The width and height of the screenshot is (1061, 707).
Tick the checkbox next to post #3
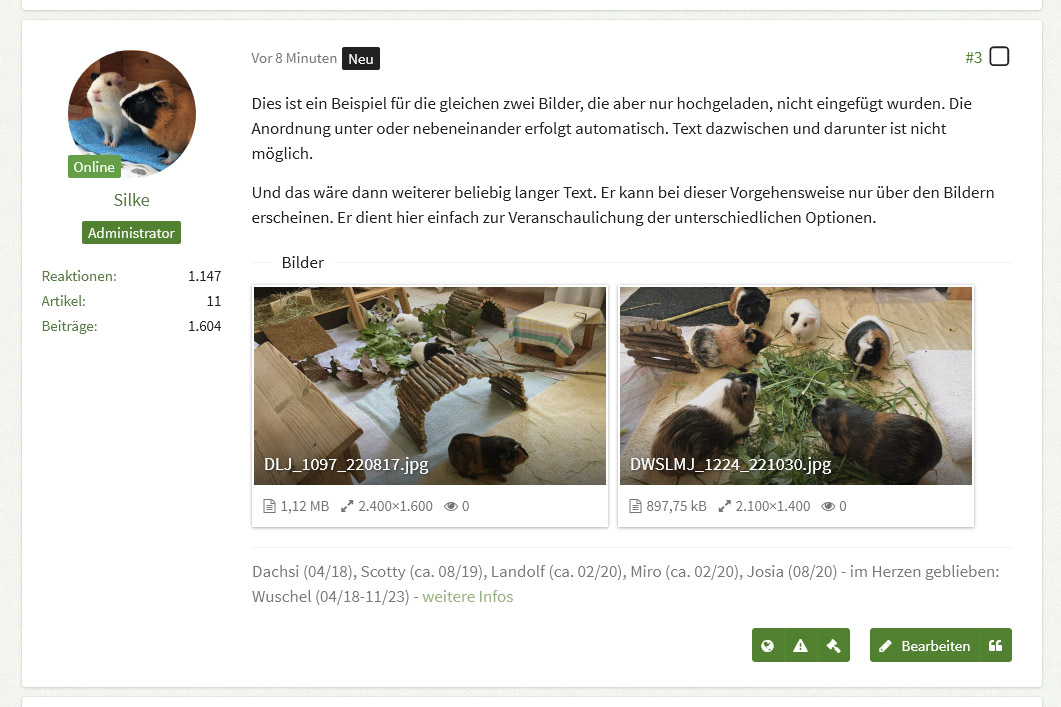(x=999, y=57)
